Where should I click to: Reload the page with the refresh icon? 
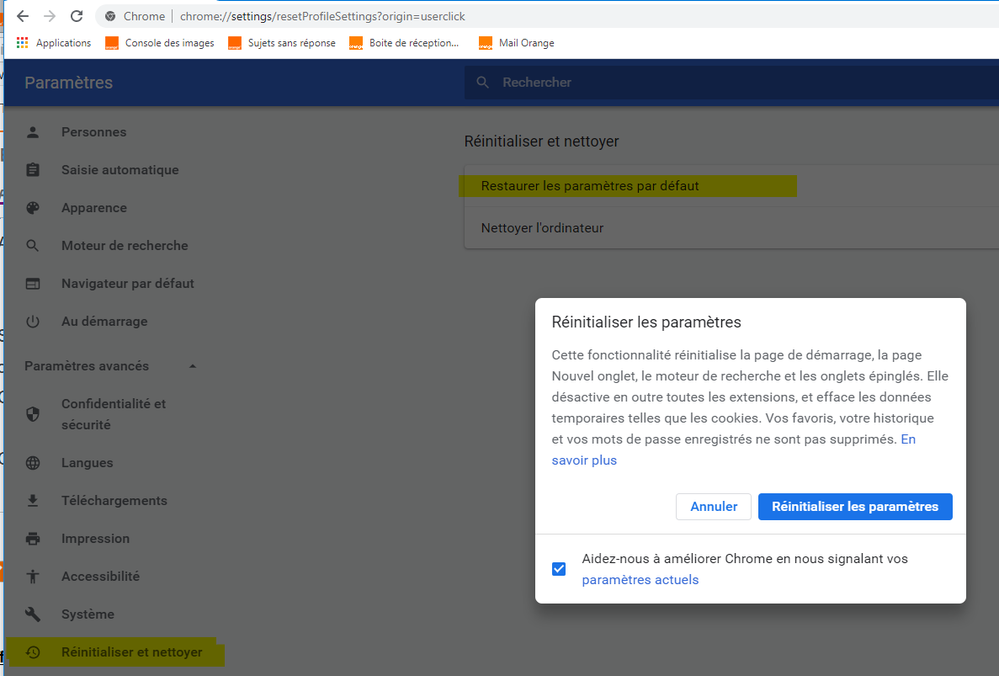tap(76, 16)
